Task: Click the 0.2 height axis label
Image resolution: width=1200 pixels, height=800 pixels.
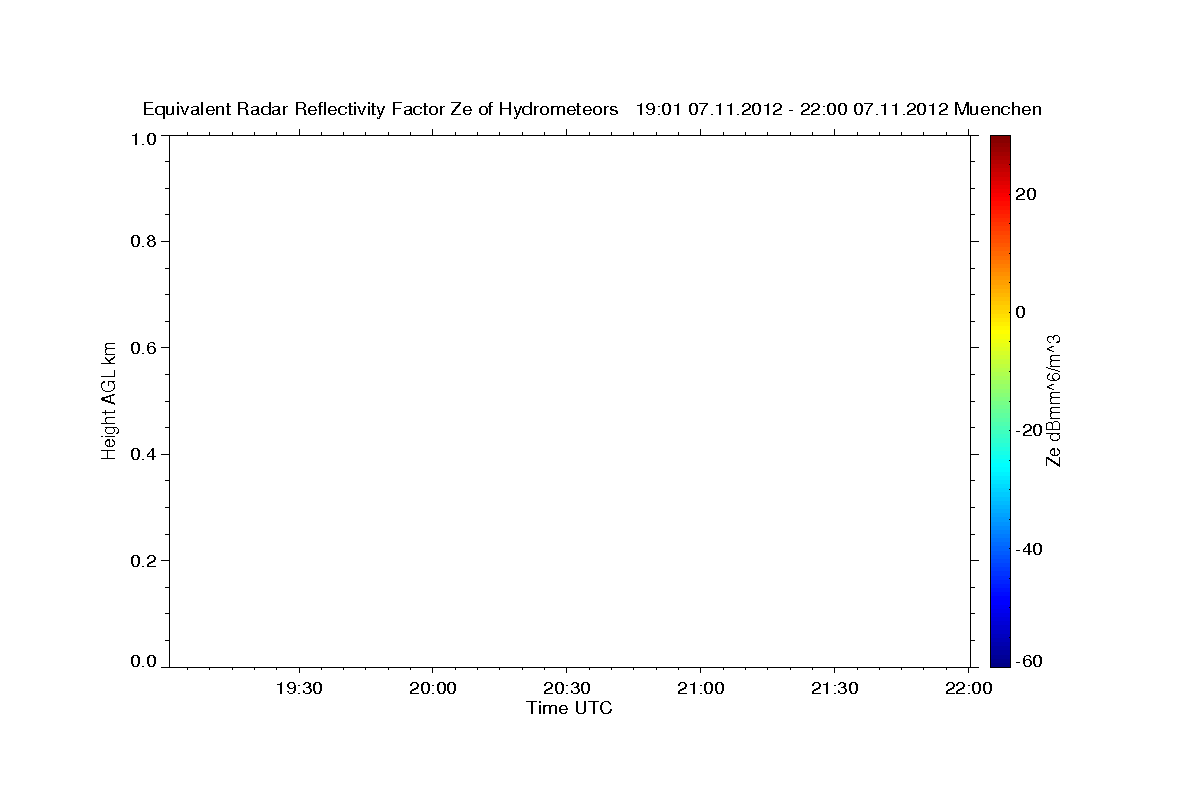Action: coord(145,561)
